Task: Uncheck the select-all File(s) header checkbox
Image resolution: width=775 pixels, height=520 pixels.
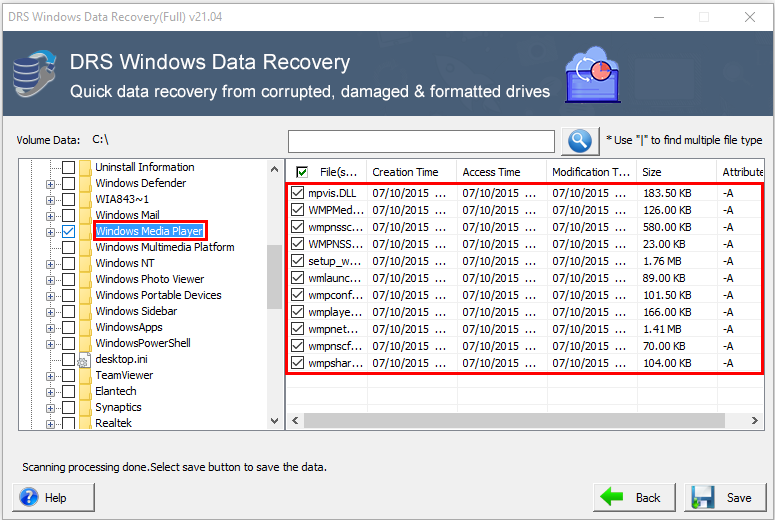Action: (x=301, y=172)
